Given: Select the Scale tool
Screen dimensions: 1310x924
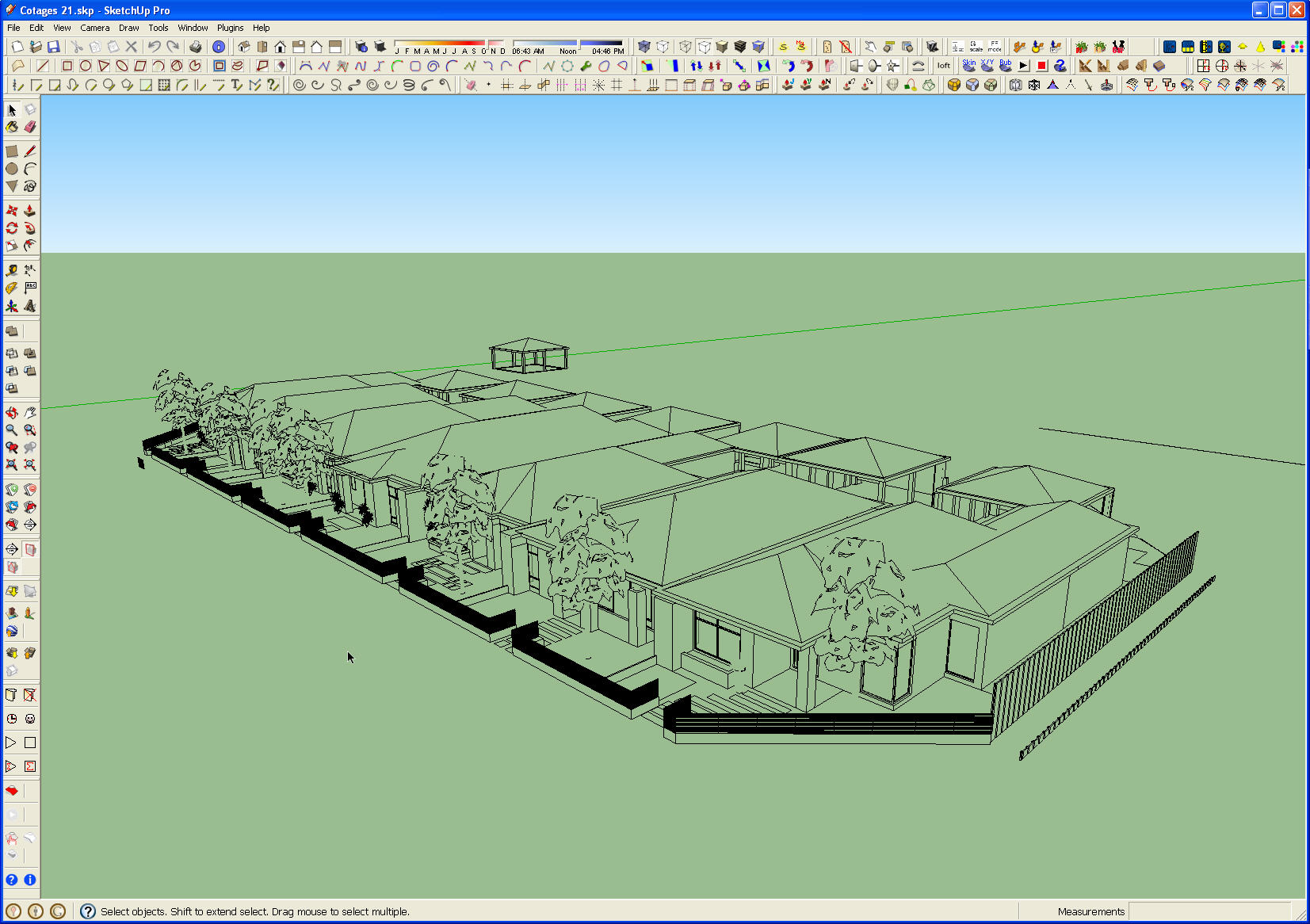Looking at the screenshot, I should point(12,246).
